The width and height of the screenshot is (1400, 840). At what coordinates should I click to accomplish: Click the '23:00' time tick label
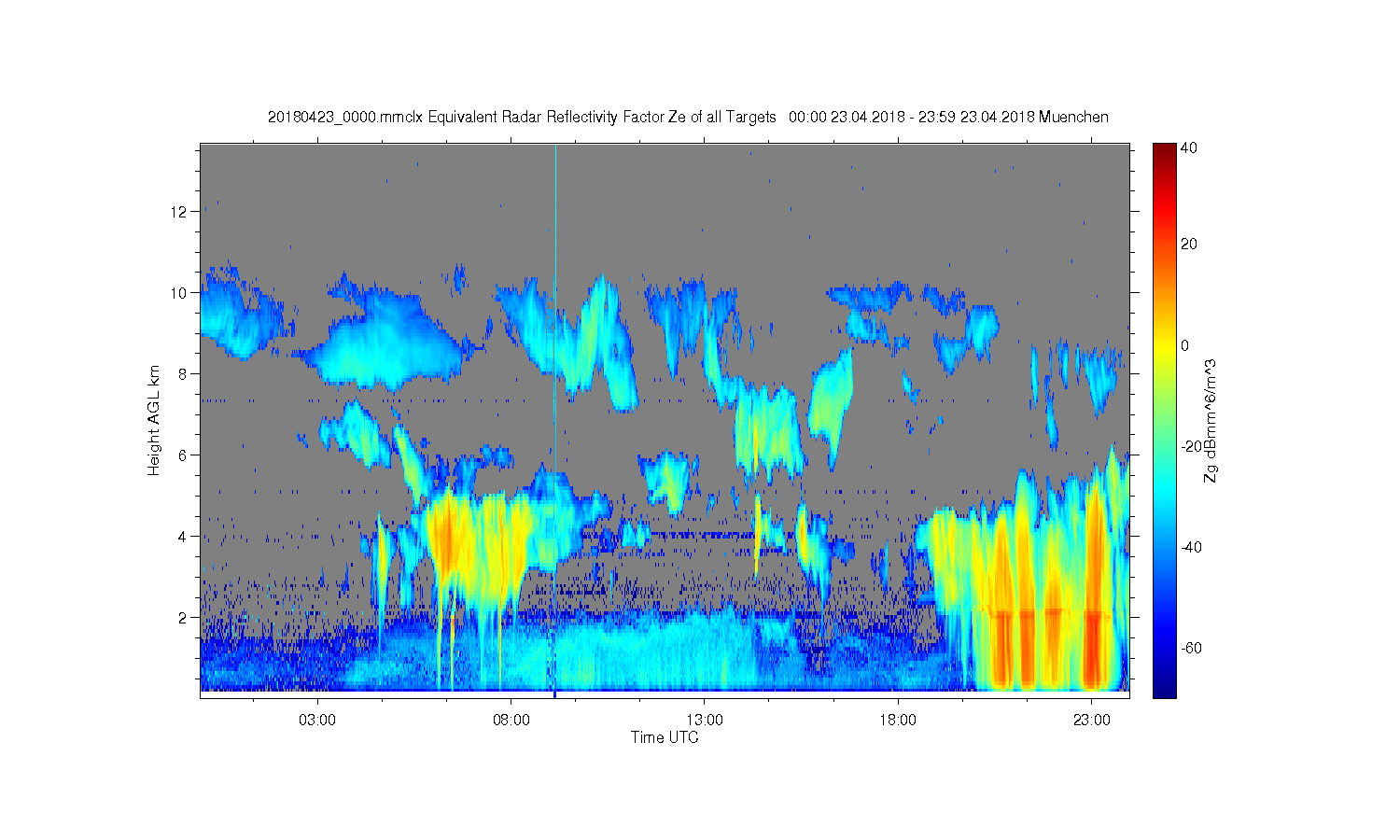(x=1091, y=721)
